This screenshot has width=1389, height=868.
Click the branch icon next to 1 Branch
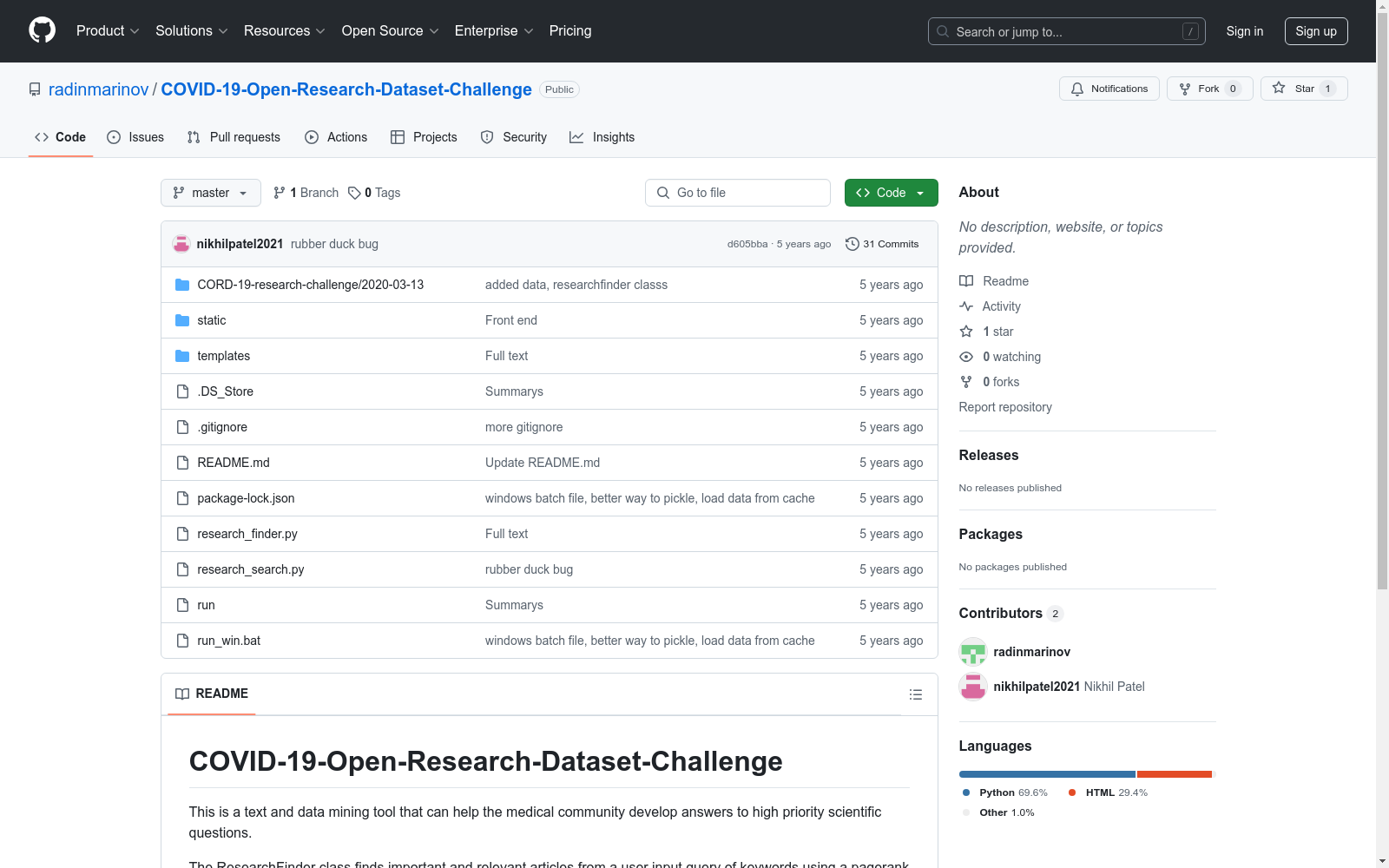(x=280, y=193)
